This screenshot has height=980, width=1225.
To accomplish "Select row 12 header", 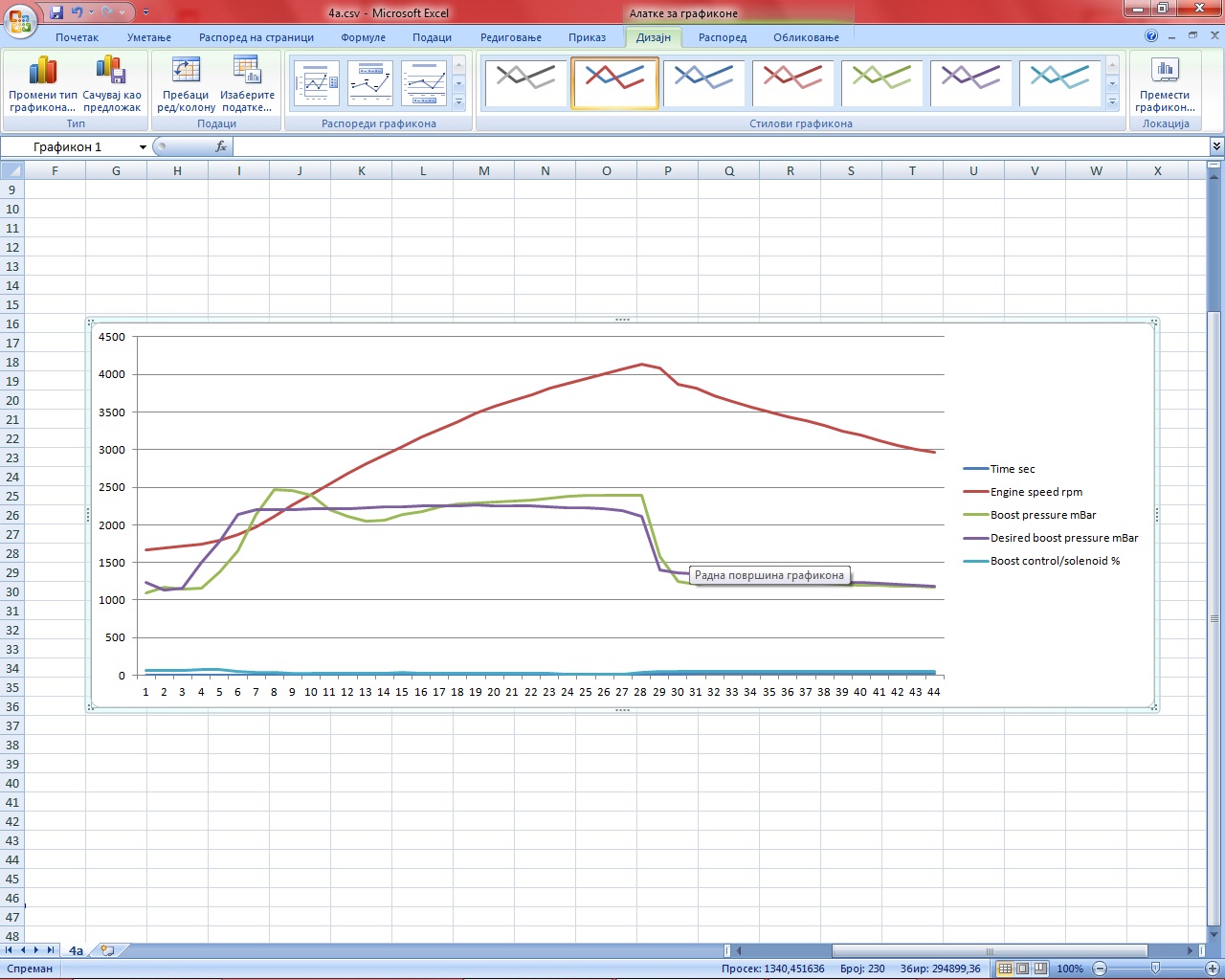I will click(x=11, y=247).
